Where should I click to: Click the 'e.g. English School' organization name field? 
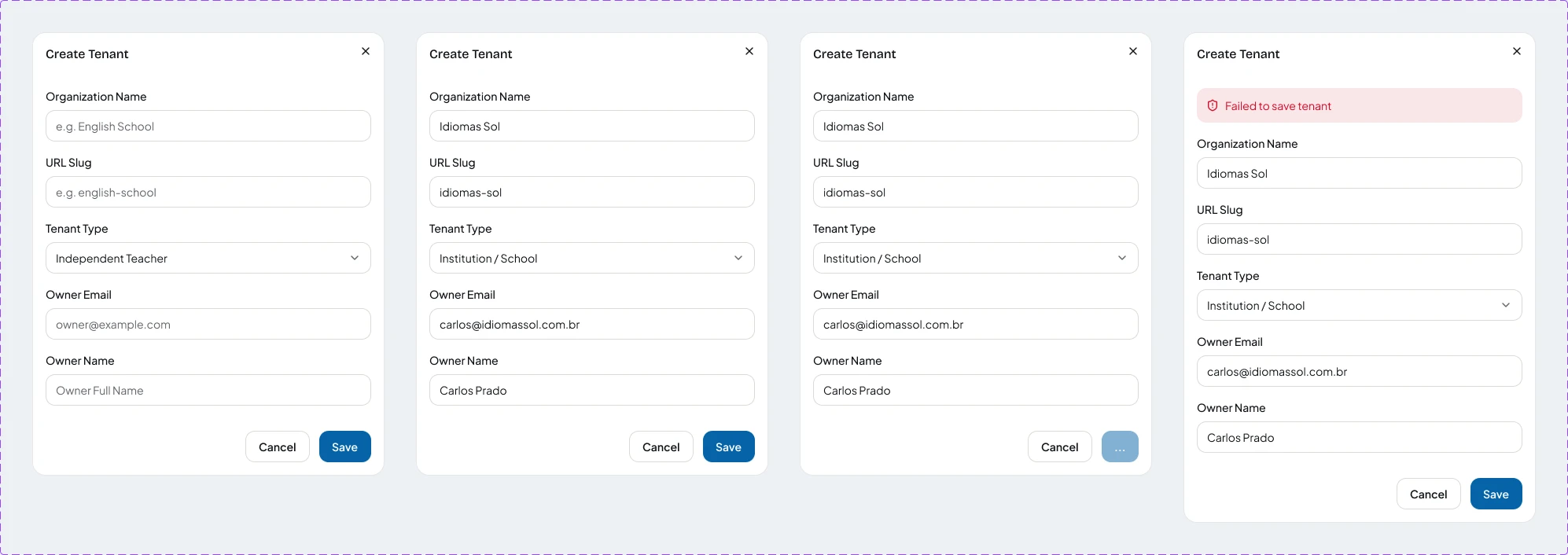[208, 126]
